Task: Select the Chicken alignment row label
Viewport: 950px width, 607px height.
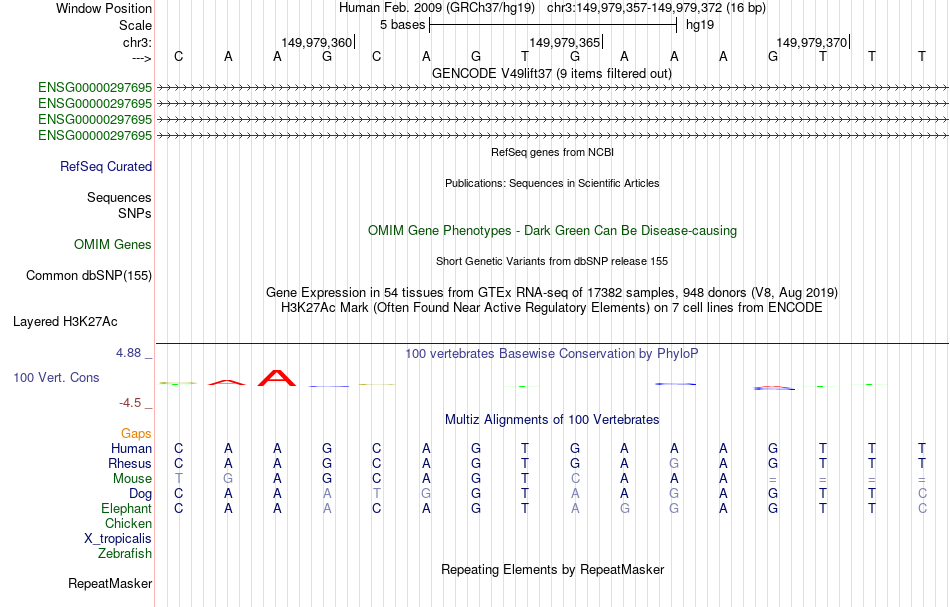Action: coord(128,523)
